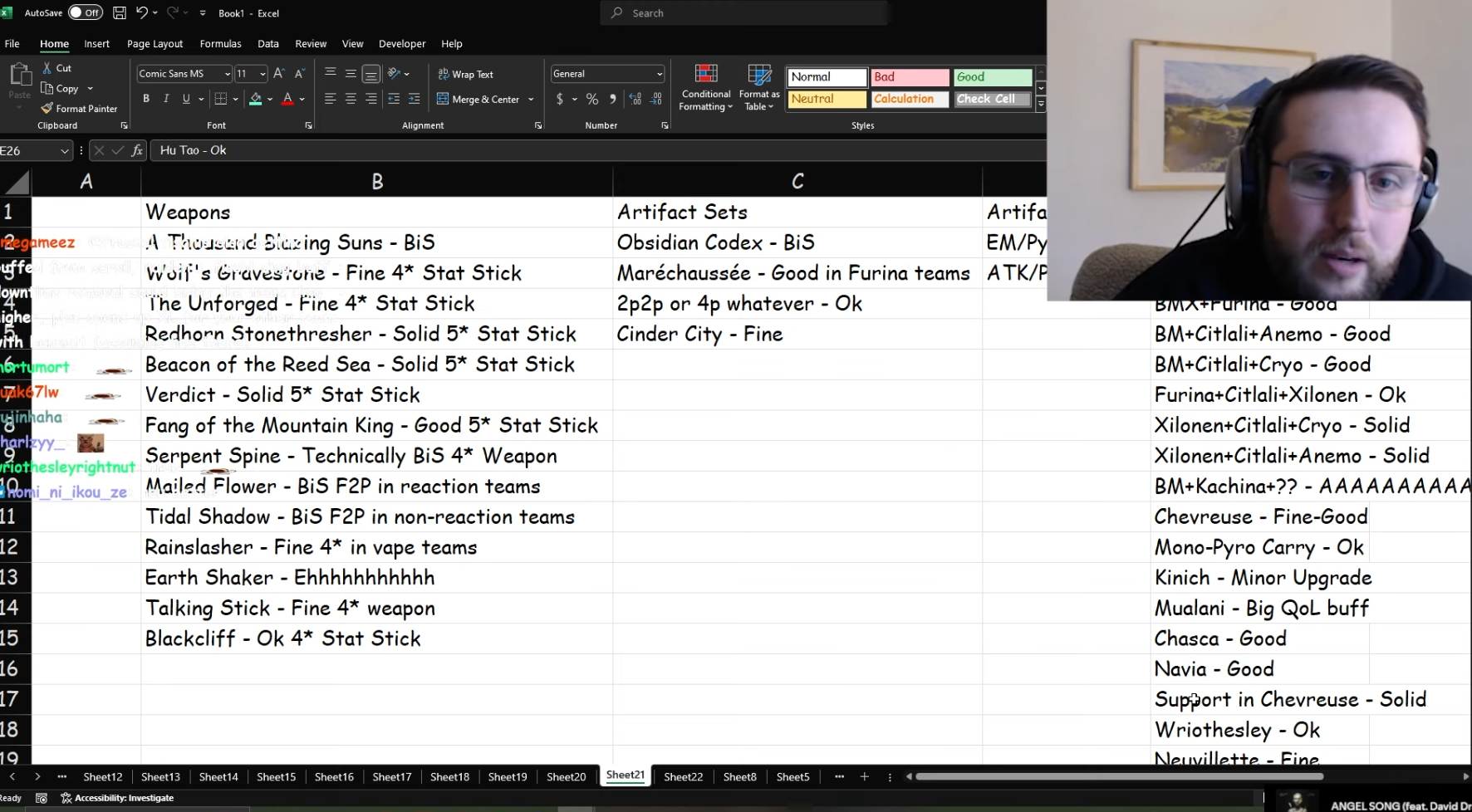This screenshot has width=1472, height=812.
Task: Apply the fill color bucket
Action: coord(256,99)
